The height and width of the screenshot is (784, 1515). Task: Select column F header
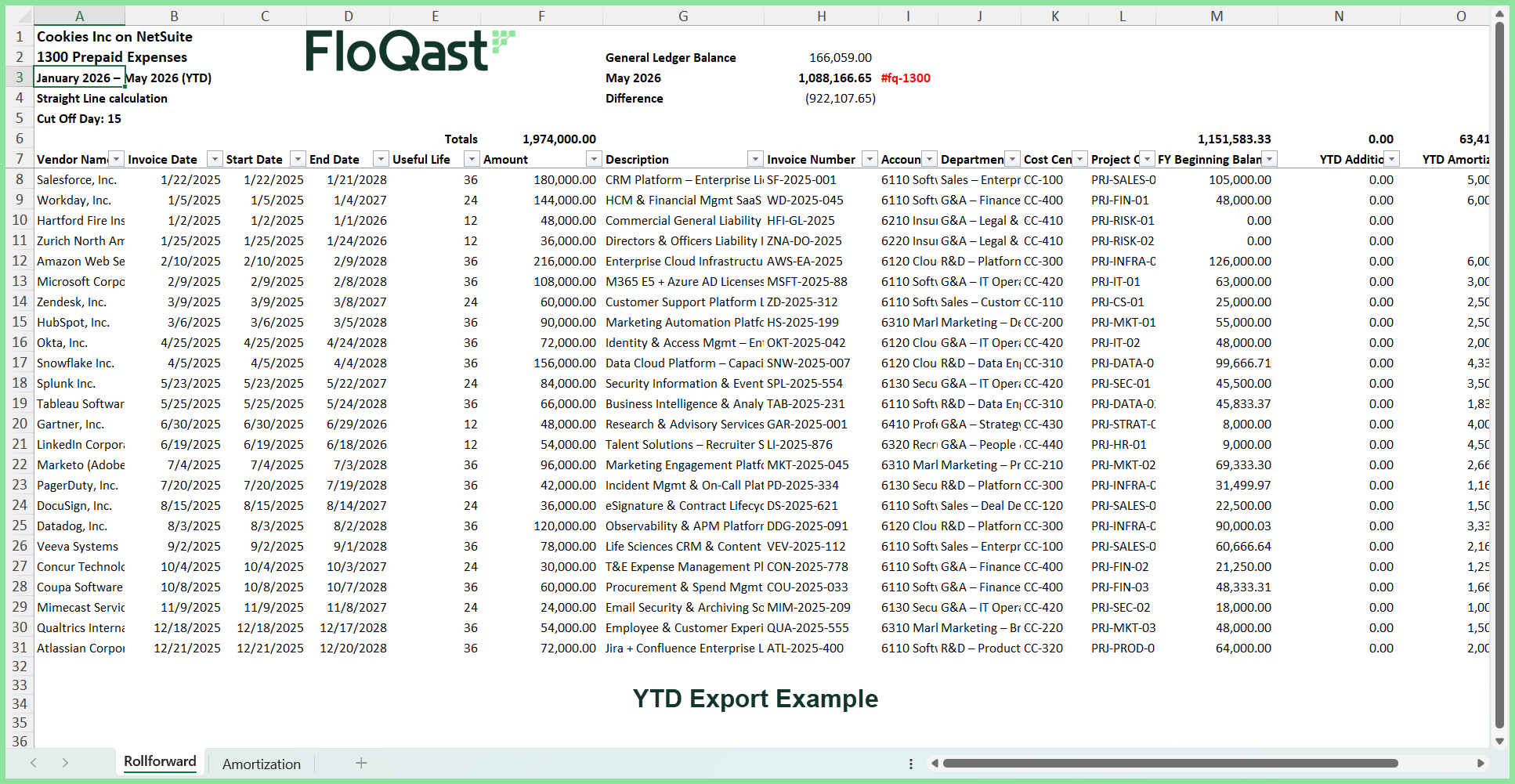coord(541,16)
